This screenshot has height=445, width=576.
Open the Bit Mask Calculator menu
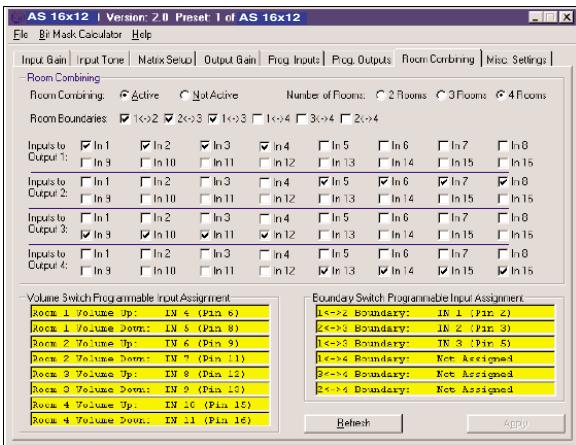tap(80, 35)
